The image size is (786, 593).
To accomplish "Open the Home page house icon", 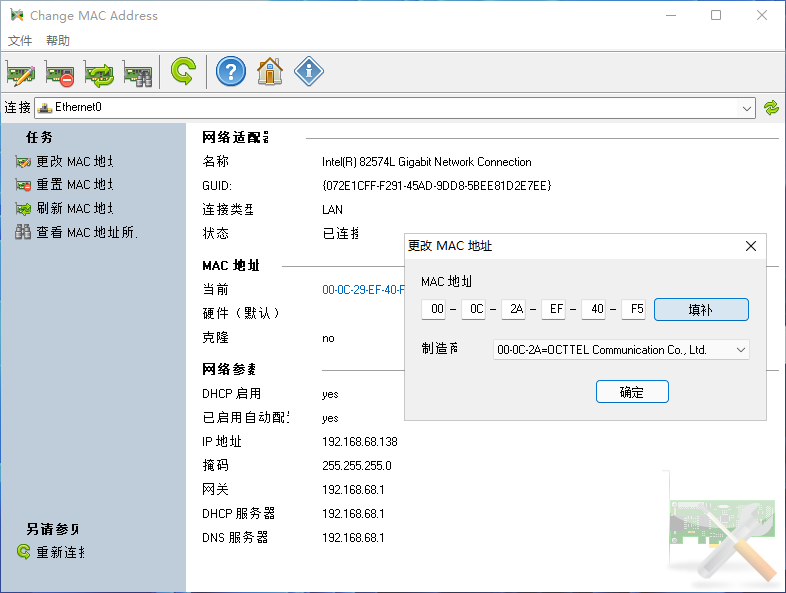I will click(270, 71).
